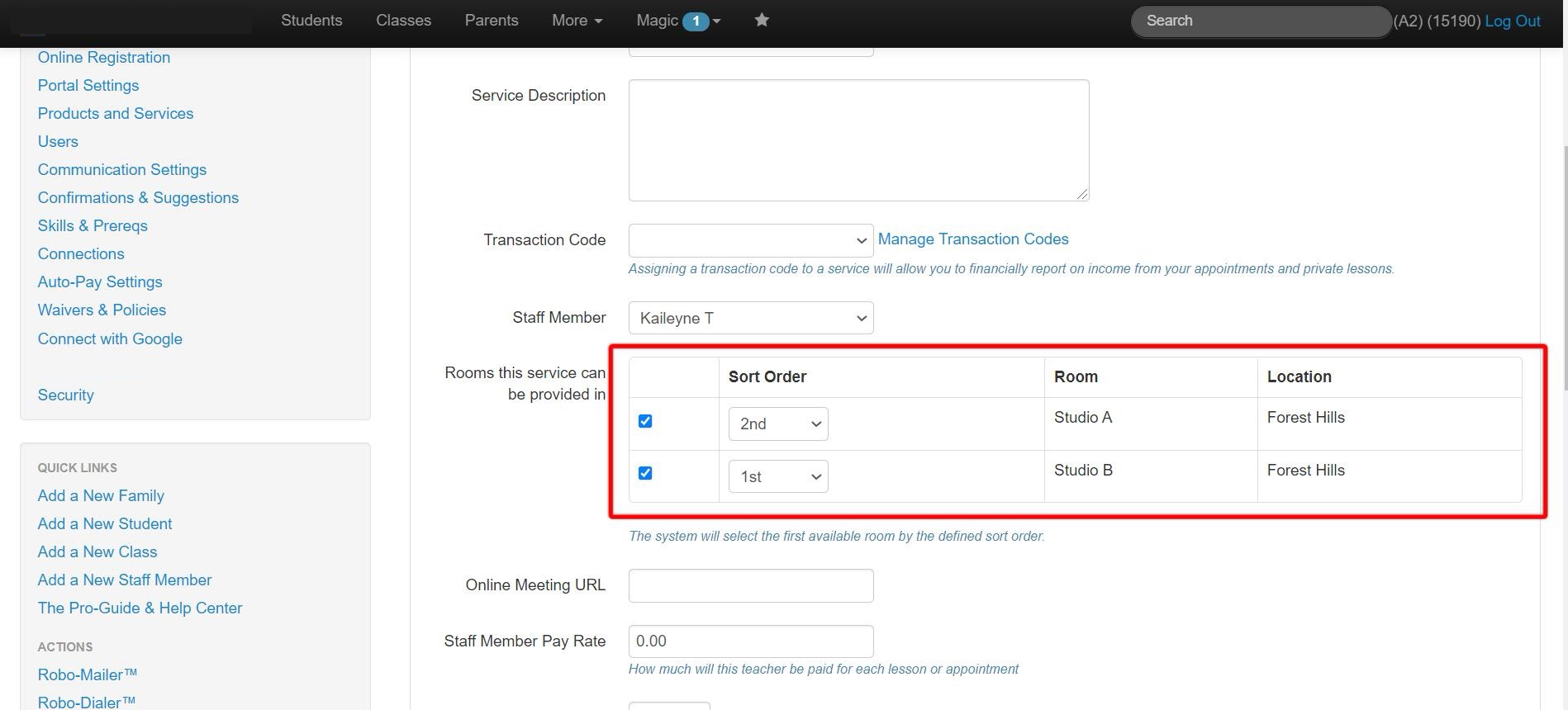Viewport: 1568px width, 710px height.
Task: Click the page vertical scrollbar
Action: (1565, 268)
